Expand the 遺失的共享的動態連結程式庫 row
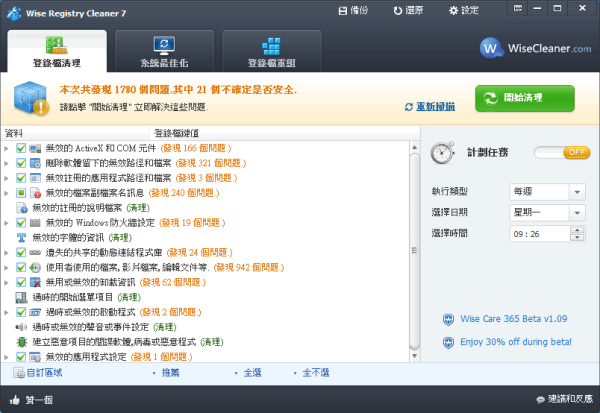600x413 pixels. click(x=7, y=253)
